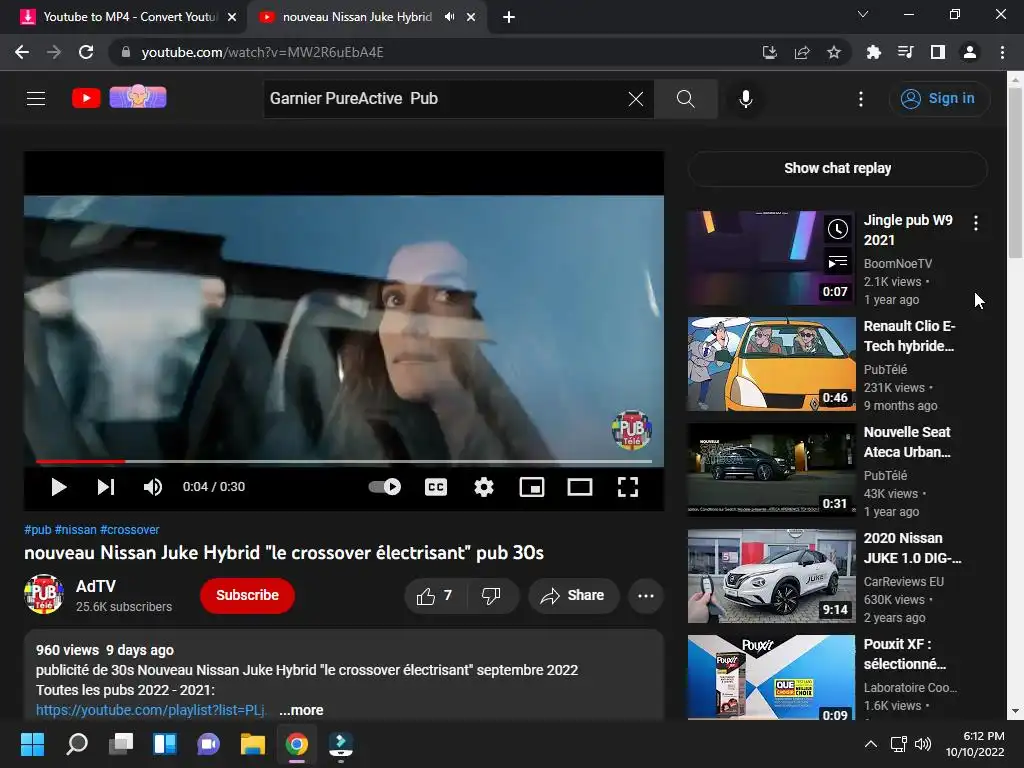This screenshot has width=1024, height=768.
Task: Subscribe to the AdTV channel
Action: pos(247,596)
